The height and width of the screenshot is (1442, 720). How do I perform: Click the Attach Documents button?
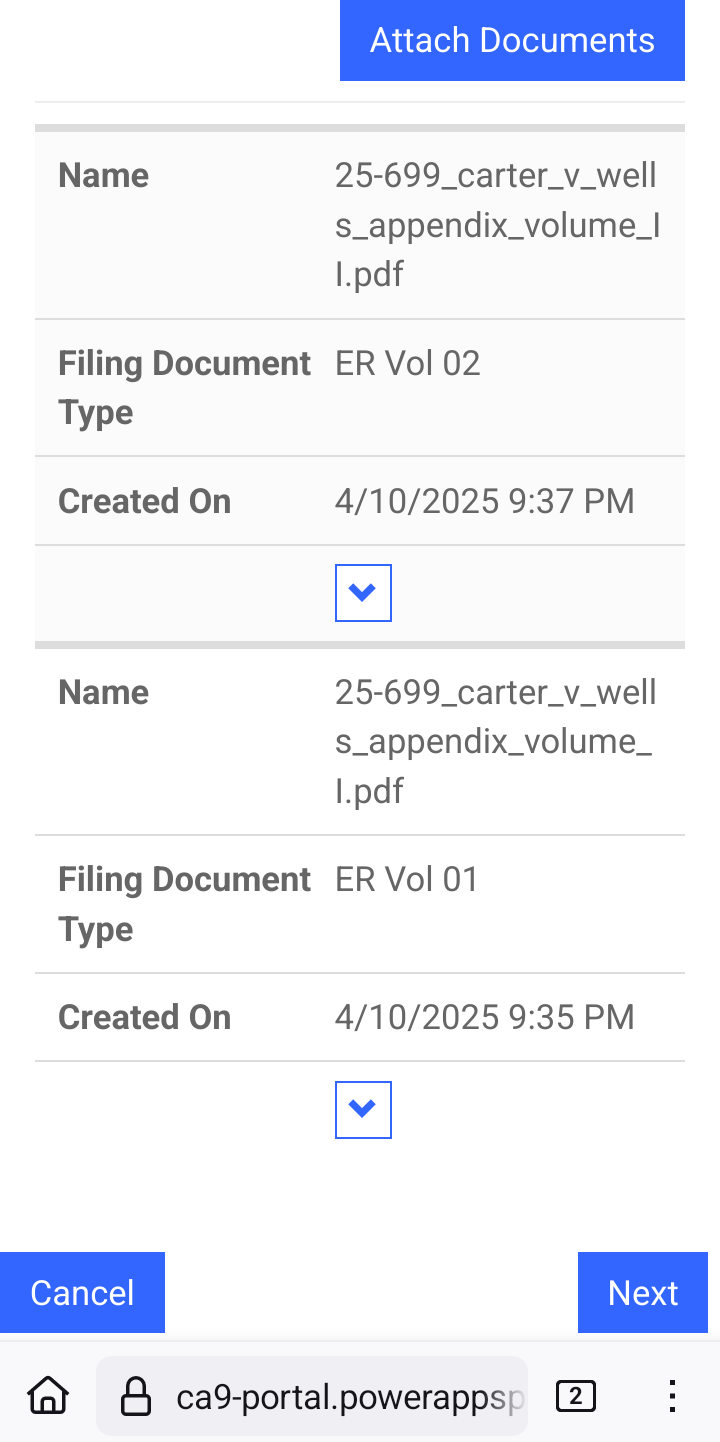click(512, 40)
